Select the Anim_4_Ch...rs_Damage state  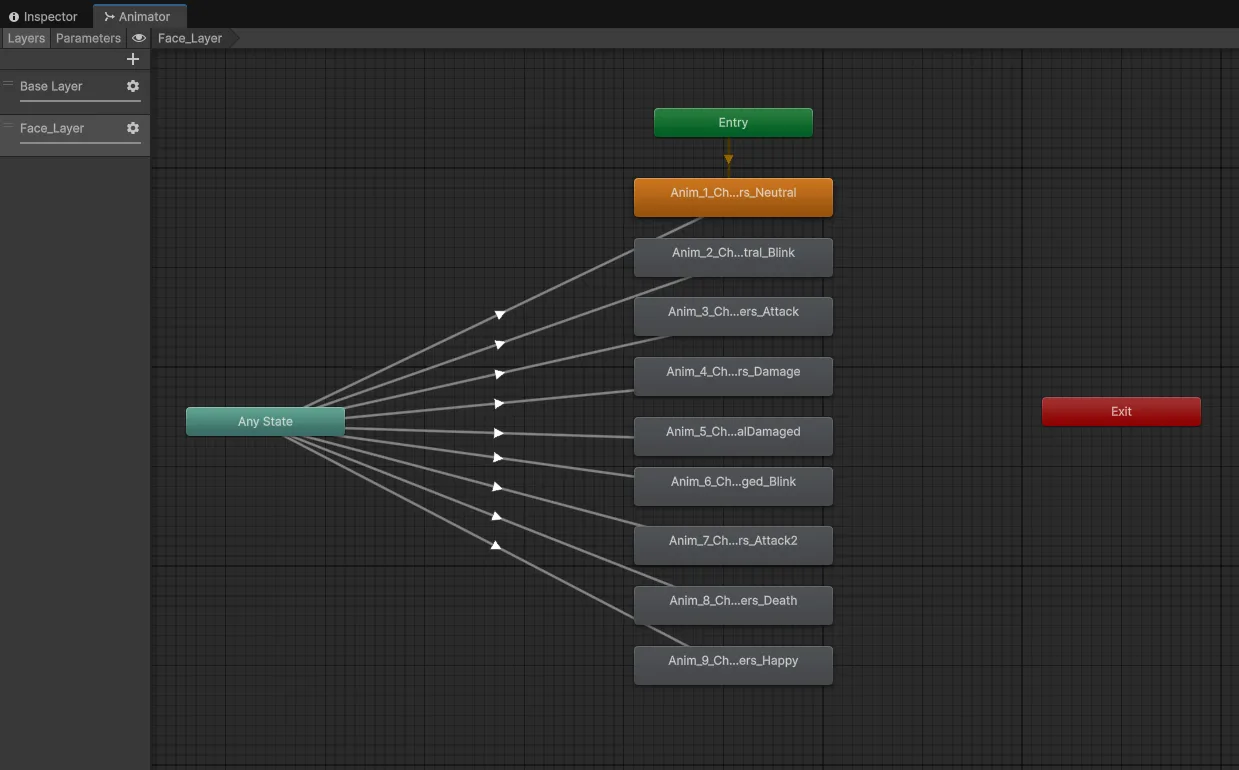[733, 375]
